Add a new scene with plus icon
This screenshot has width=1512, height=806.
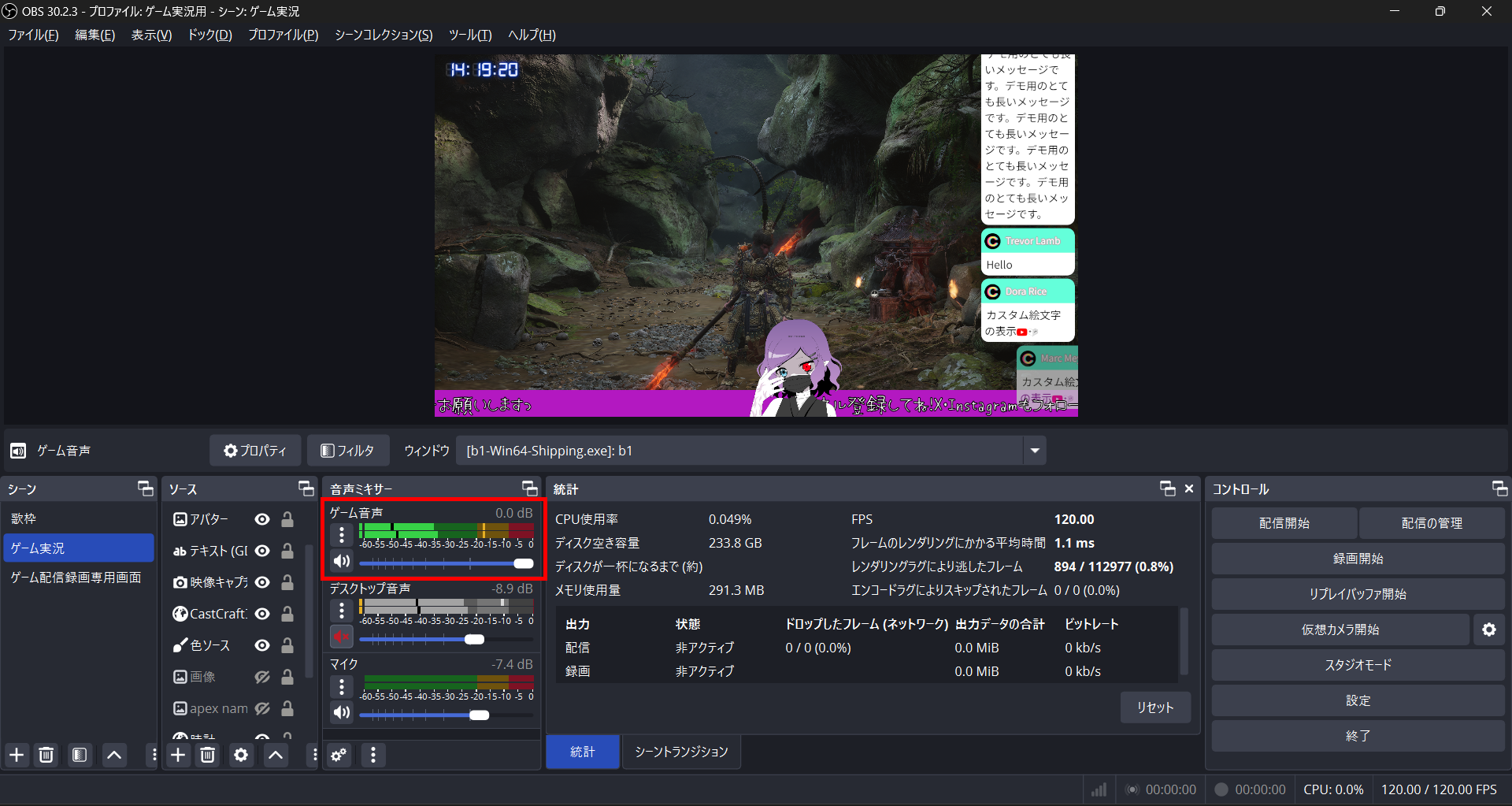click(x=17, y=755)
